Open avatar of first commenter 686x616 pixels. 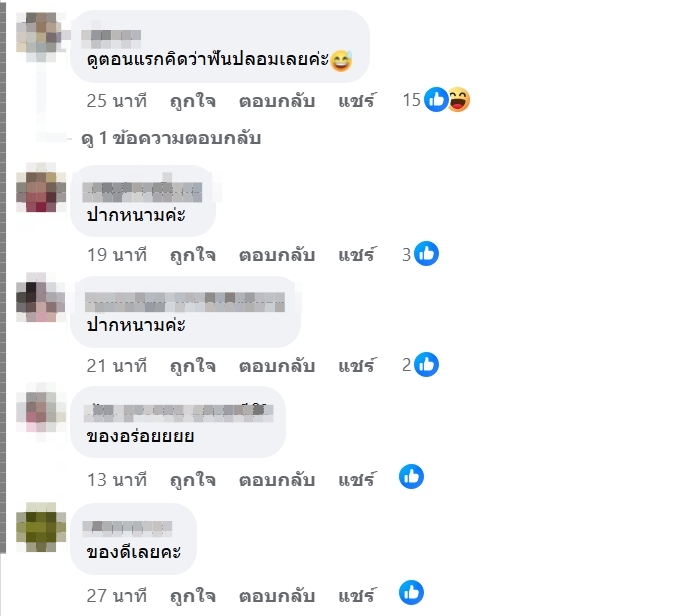coord(41,37)
